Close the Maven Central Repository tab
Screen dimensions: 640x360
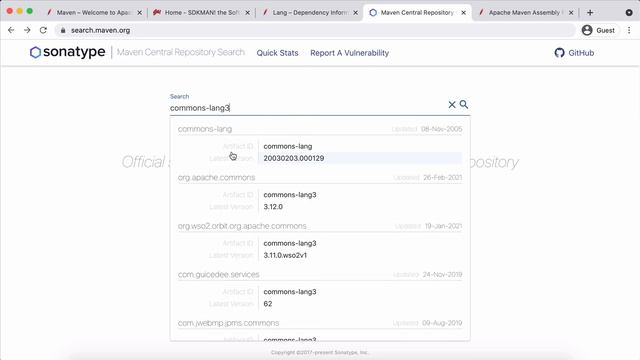tap(464, 13)
